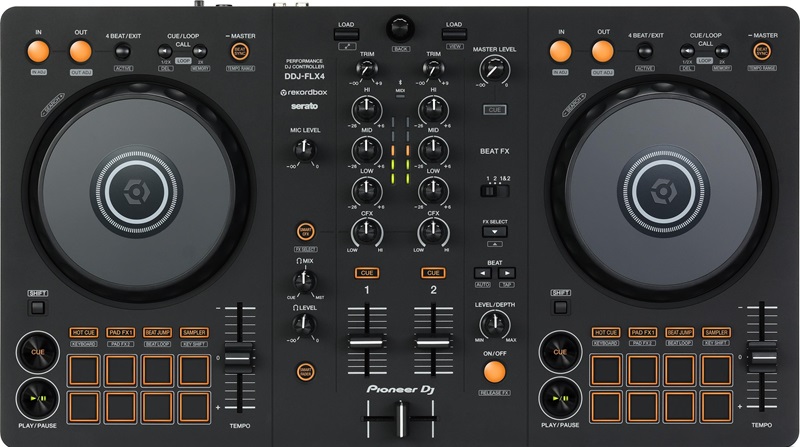Select left deck PAD FX1 pad mode
800x447 pixels.
click(x=121, y=332)
